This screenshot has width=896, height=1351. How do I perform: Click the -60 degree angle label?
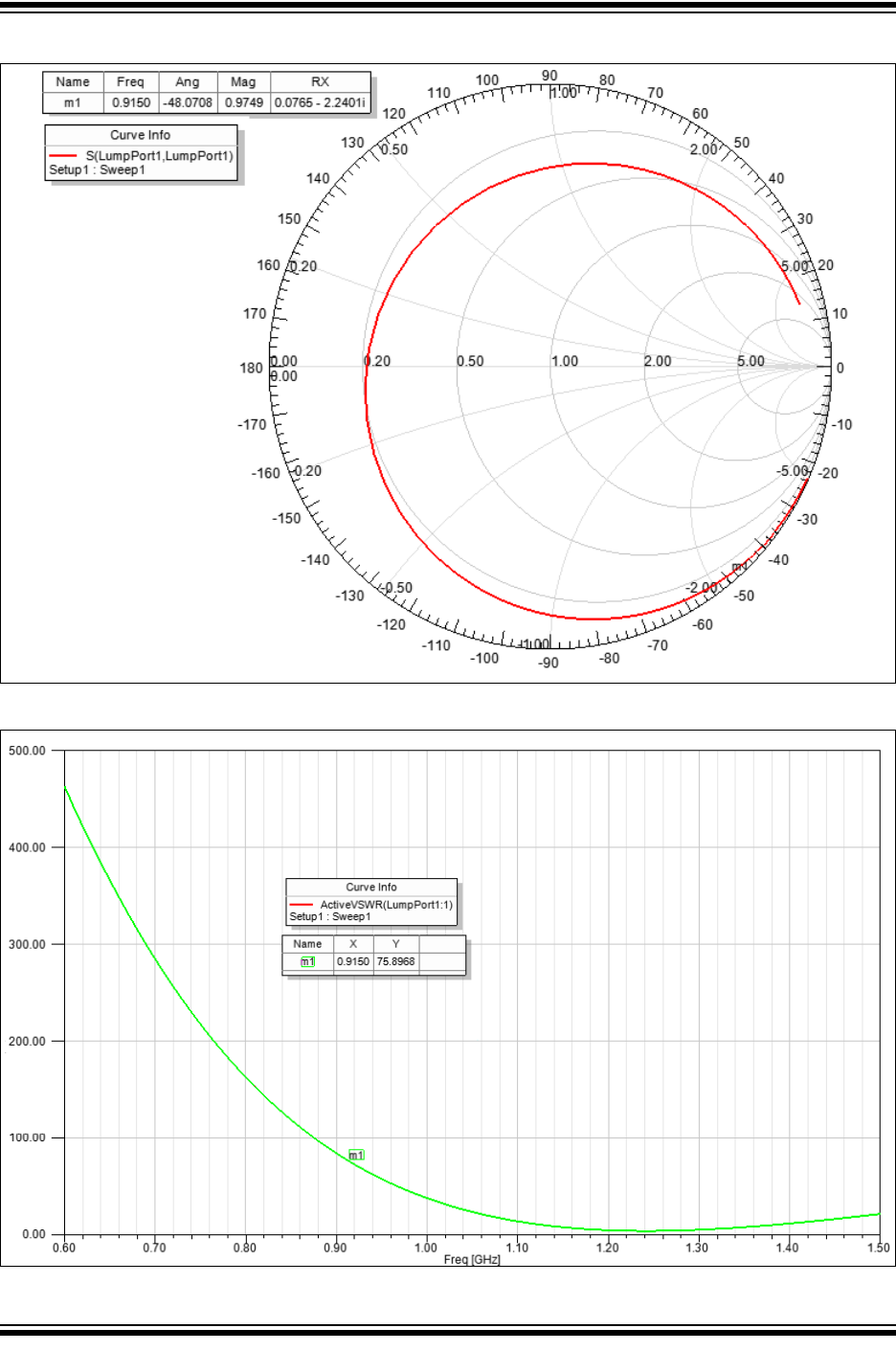(703, 624)
